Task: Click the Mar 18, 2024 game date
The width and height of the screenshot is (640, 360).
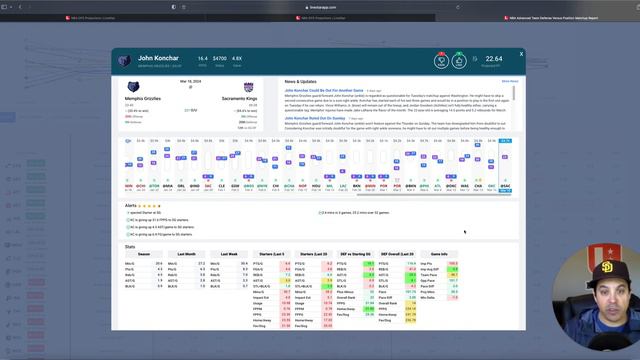Action: click(x=190, y=82)
